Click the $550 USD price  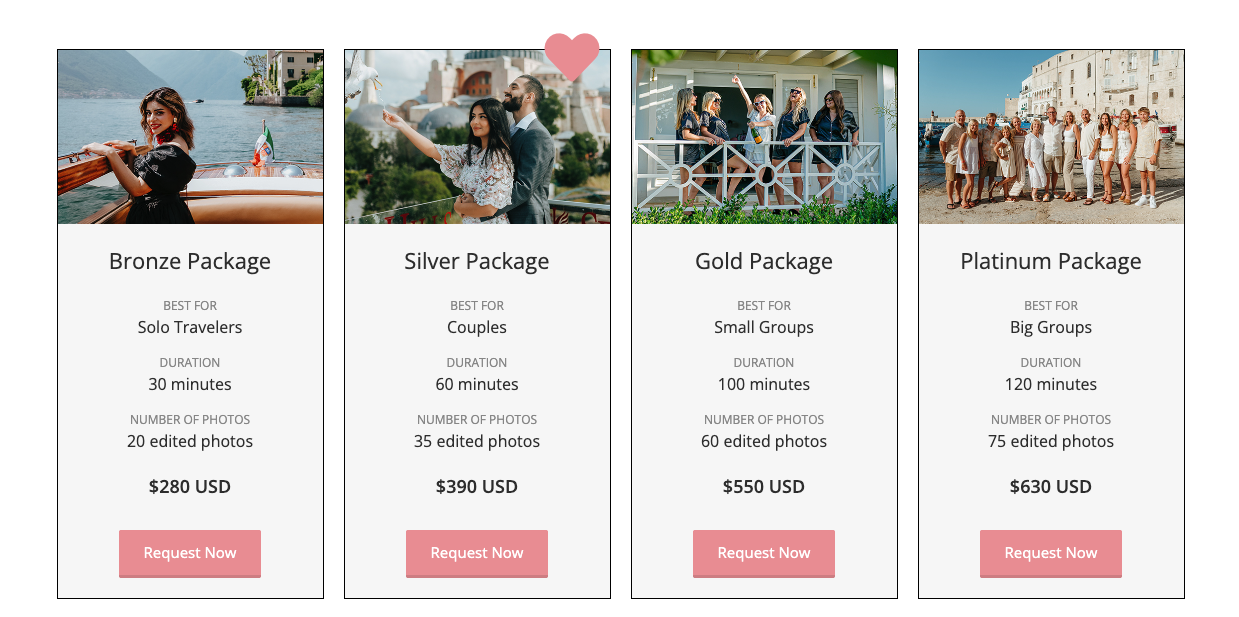point(764,487)
